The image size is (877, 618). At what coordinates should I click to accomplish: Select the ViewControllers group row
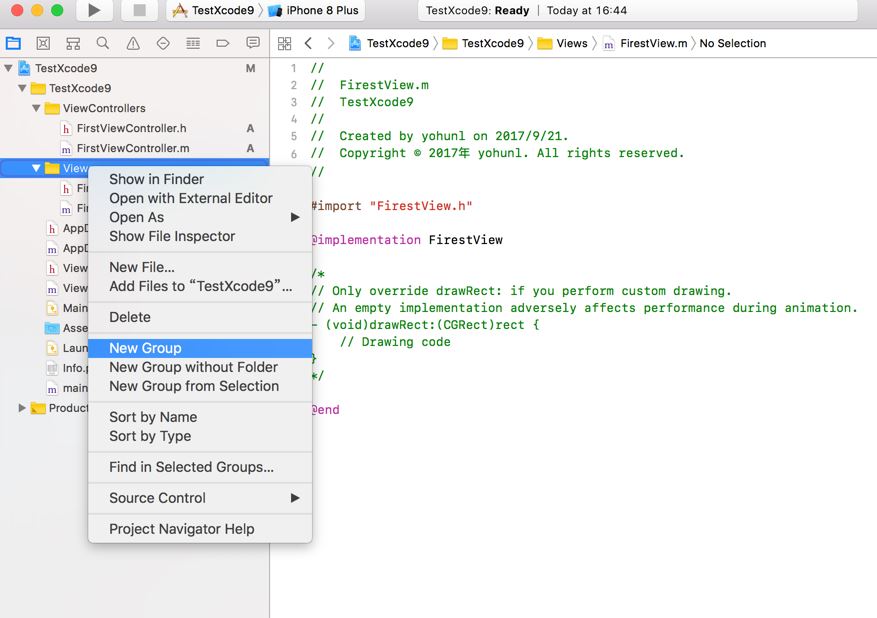point(134,108)
